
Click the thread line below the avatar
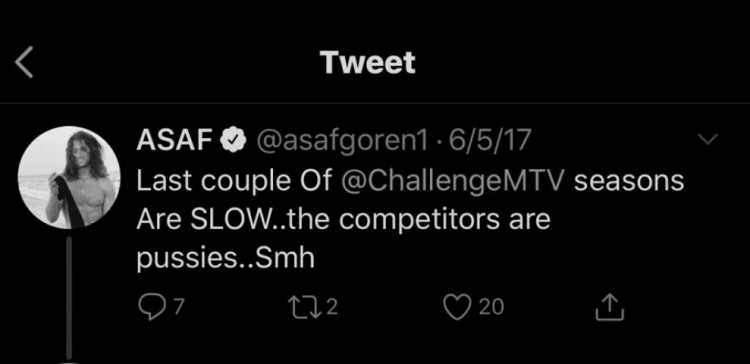[x=69, y=297]
